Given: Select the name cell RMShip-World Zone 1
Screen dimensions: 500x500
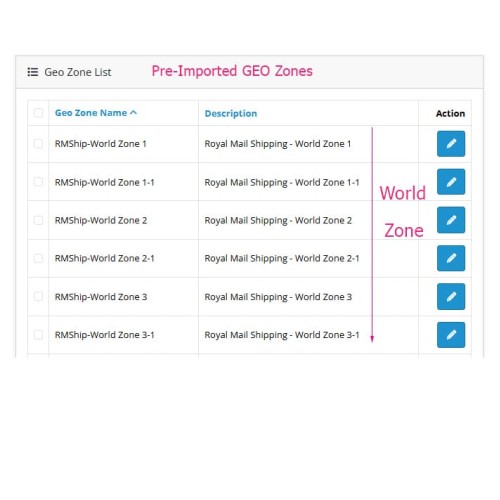Looking at the screenshot, I should [x=101, y=144].
